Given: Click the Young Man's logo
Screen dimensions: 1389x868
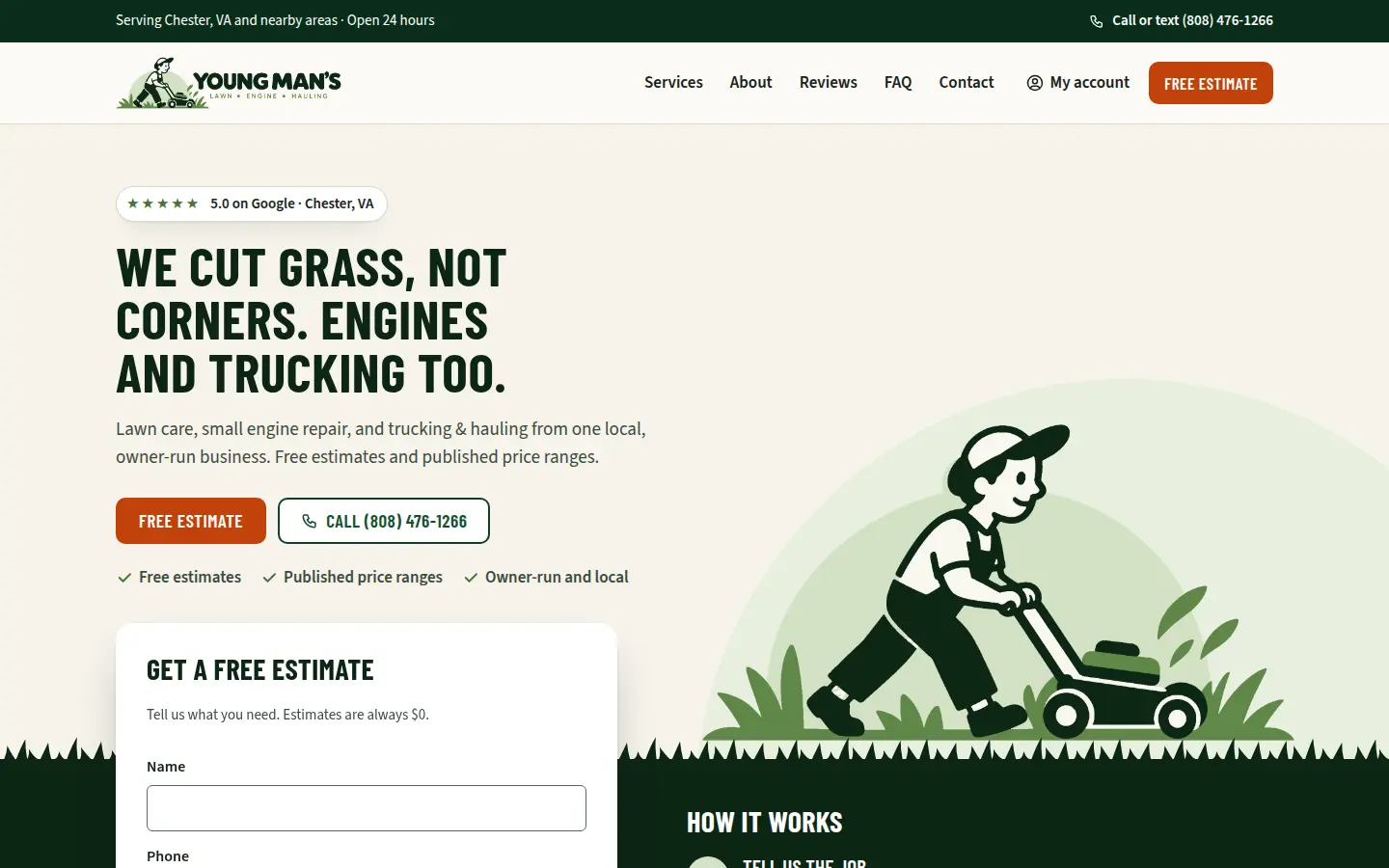Looking at the screenshot, I should 229,83.
